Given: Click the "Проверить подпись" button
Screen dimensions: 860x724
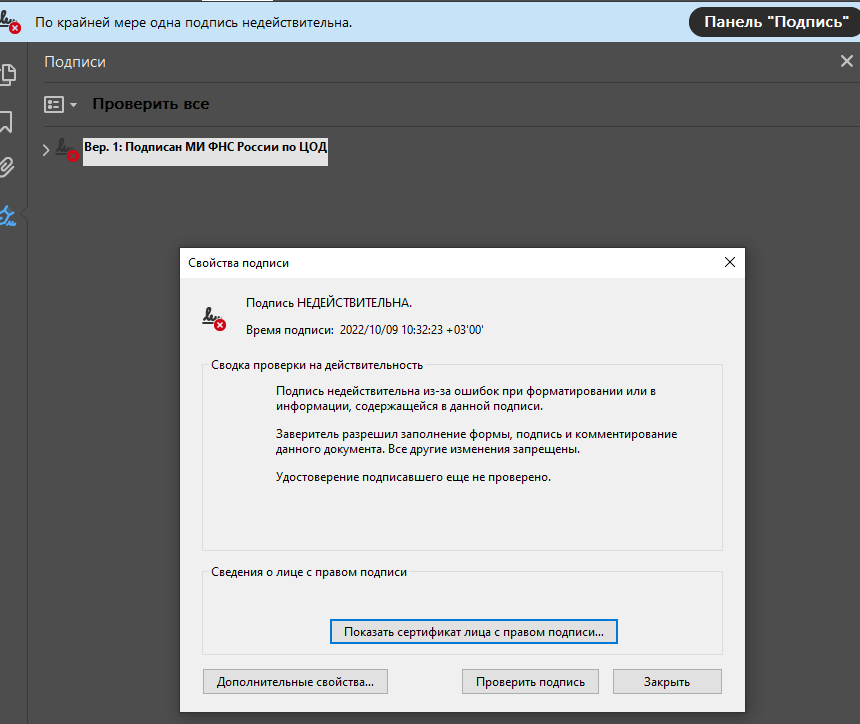Looking at the screenshot, I should point(530,682).
